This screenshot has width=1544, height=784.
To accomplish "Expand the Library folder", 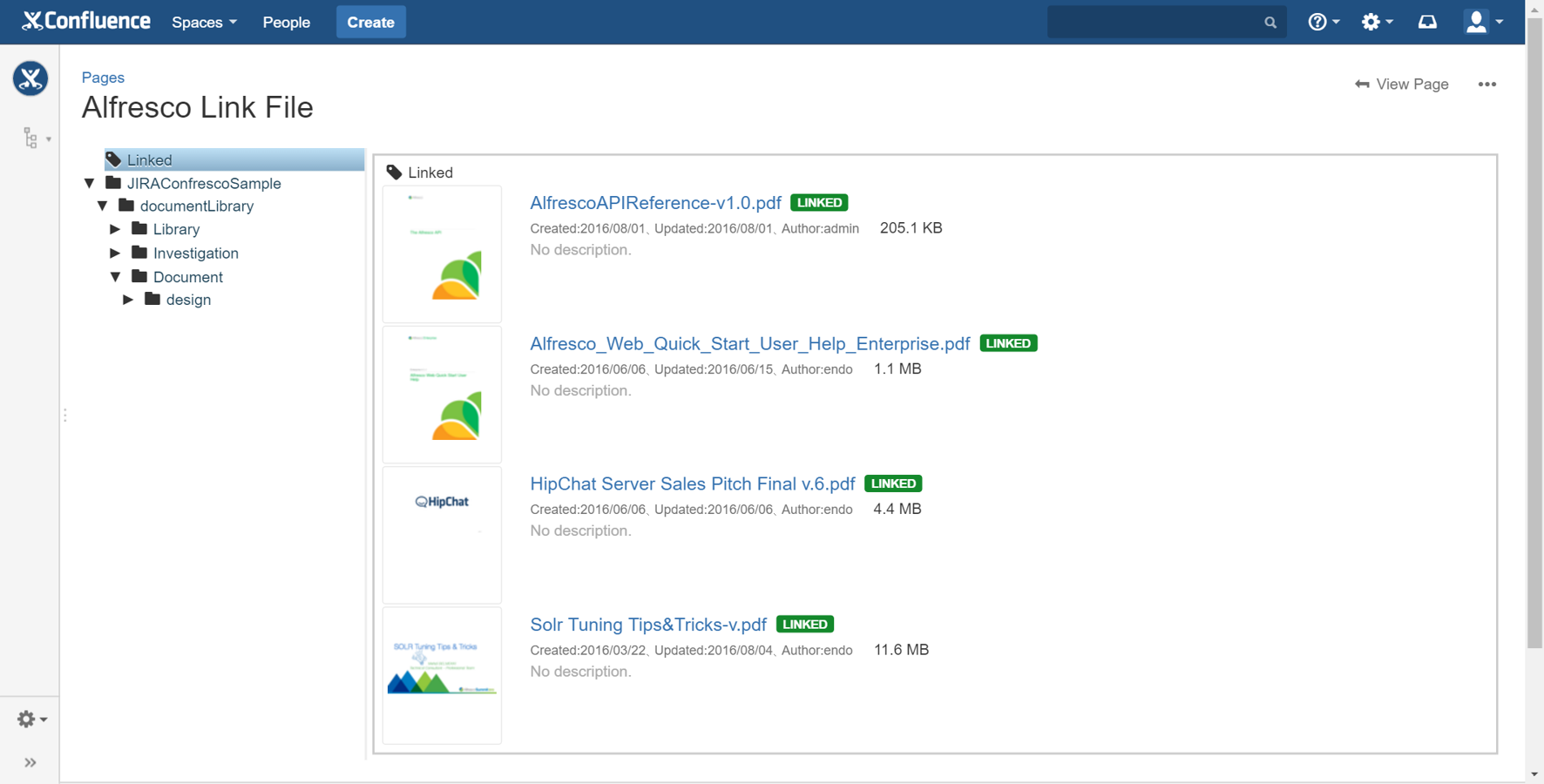I will point(115,229).
